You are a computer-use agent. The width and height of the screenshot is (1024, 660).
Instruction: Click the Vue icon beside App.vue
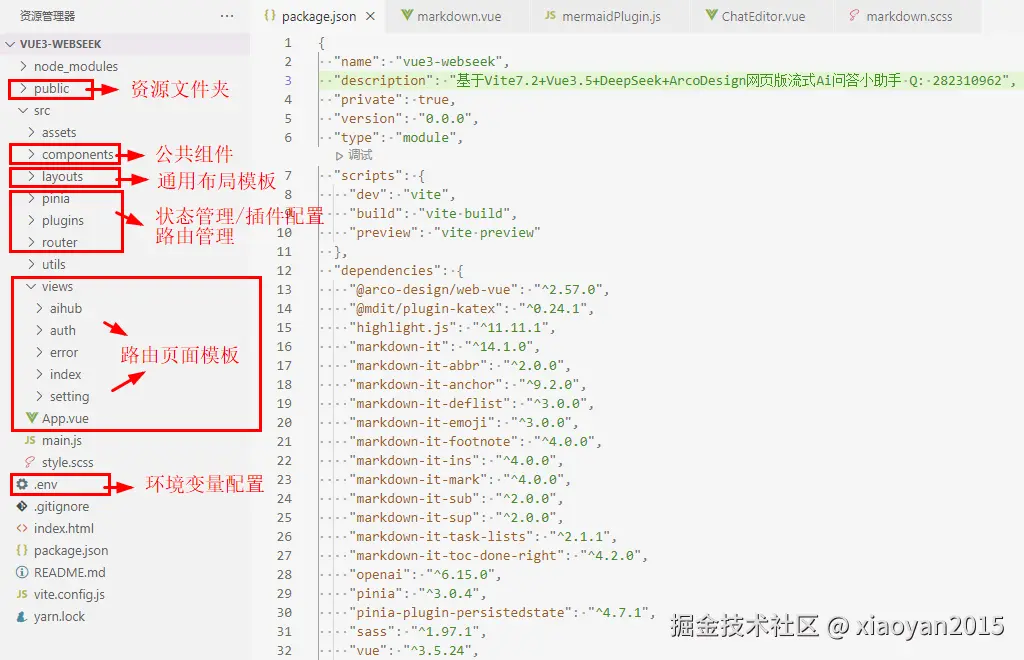(34, 418)
